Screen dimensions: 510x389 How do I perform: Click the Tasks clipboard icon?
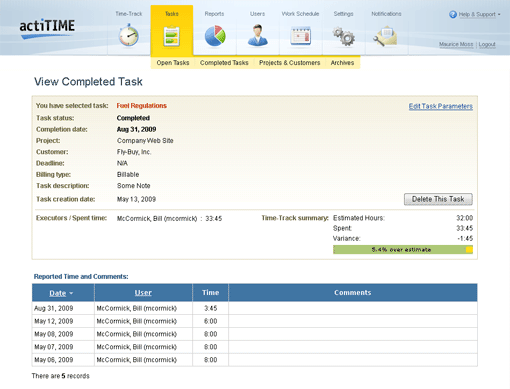[x=172, y=36]
